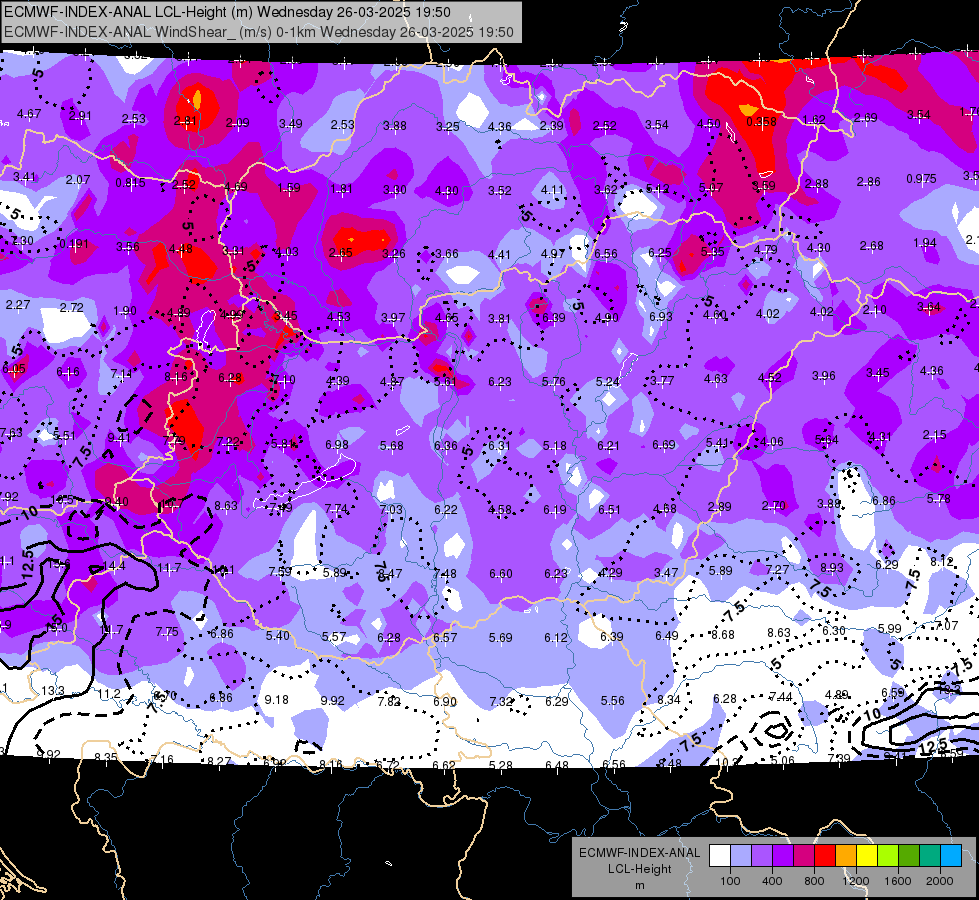Screen dimensions: 979x900
Task: Click the legend label 2000
Action: pyautogui.click(x=940, y=881)
